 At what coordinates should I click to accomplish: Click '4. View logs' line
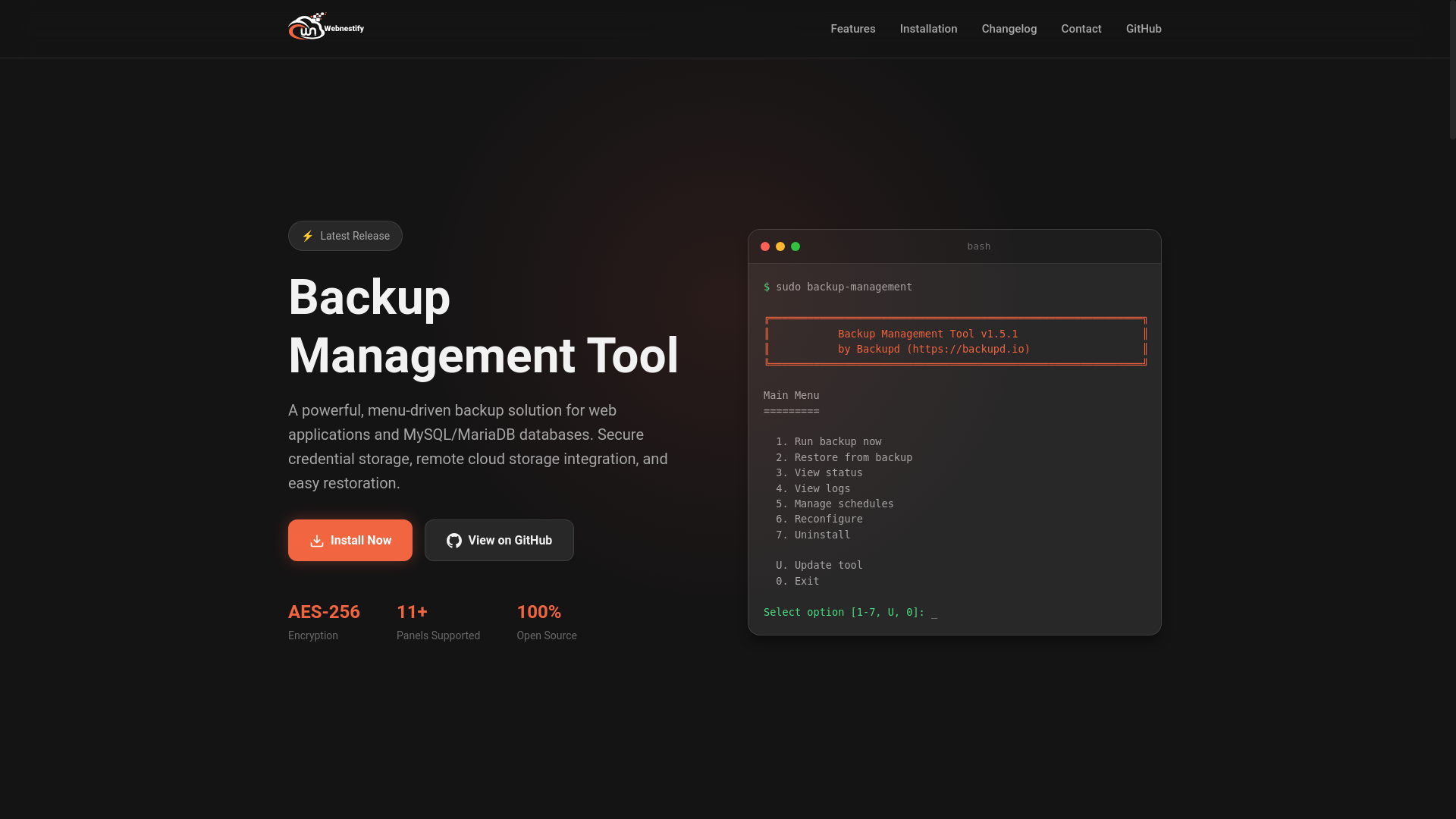pos(813,488)
